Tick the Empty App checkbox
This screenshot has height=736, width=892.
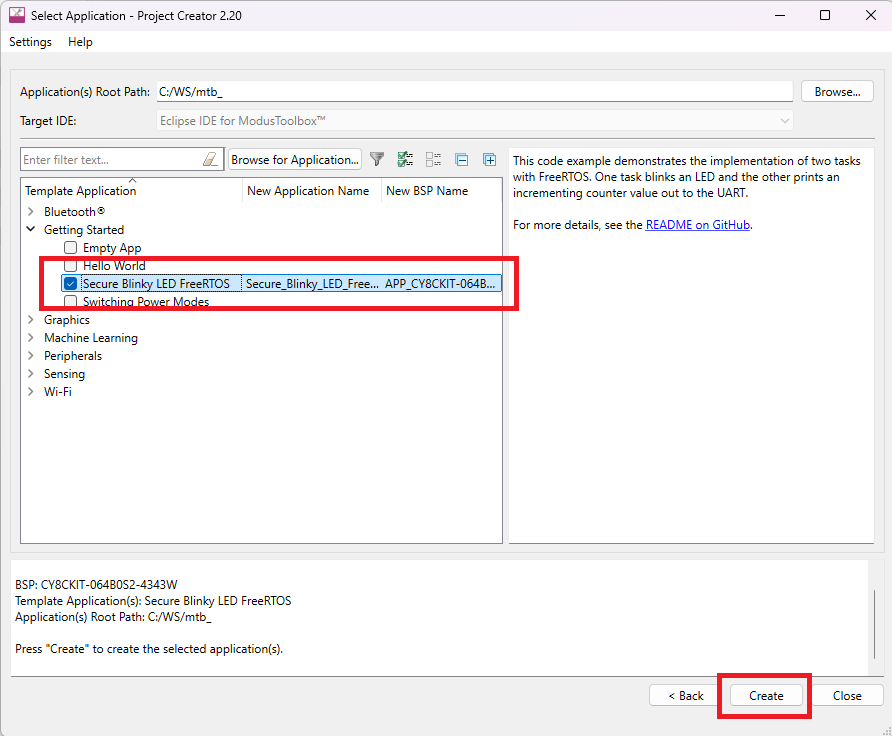(71, 248)
